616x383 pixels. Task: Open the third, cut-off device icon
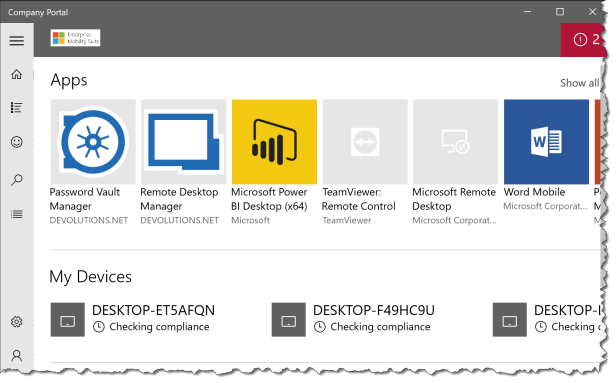tap(510, 319)
